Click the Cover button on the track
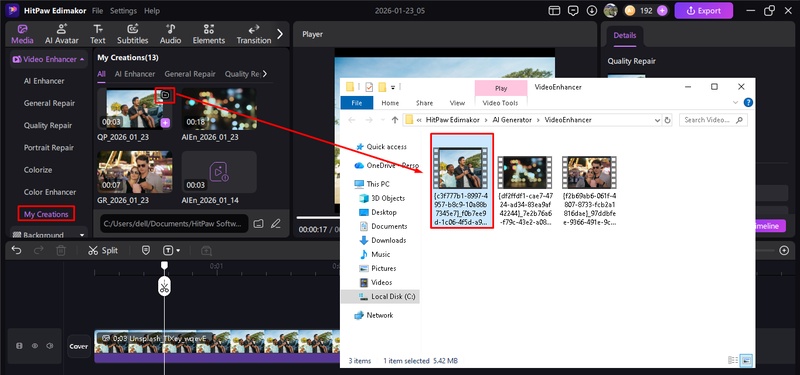Viewport: 800px width, 375px height. coord(79,346)
